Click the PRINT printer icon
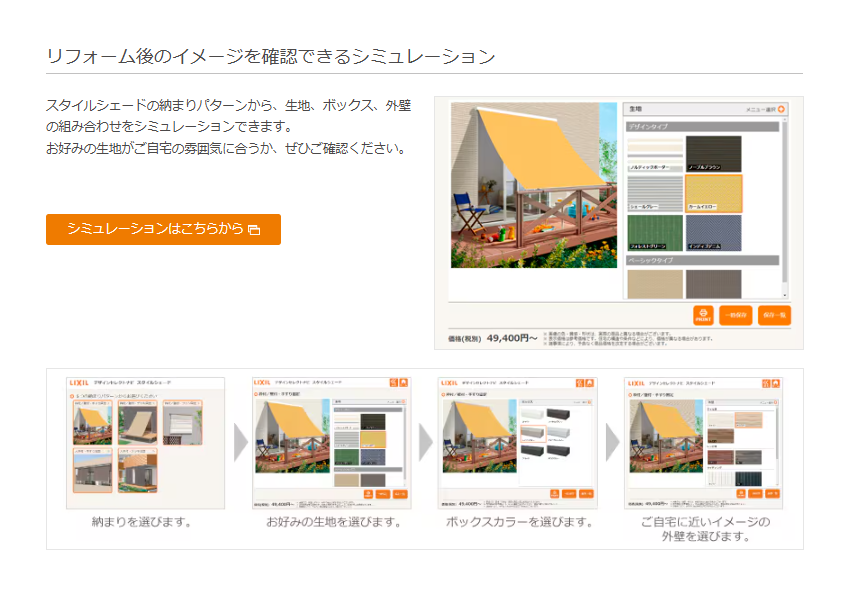The height and width of the screenshot is (596, 846). 703,313
